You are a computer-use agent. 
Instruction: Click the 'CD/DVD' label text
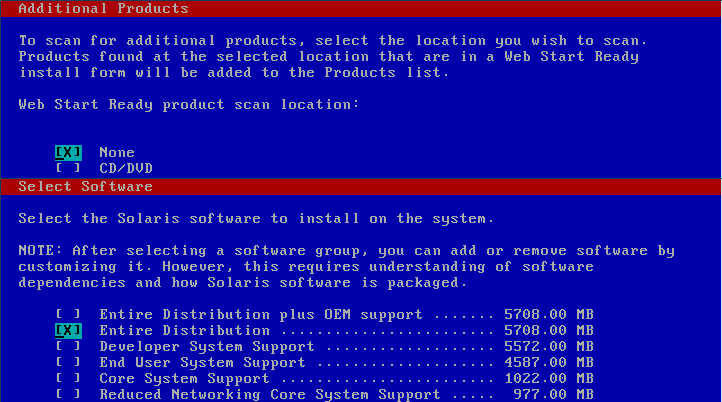coord(126,168)
